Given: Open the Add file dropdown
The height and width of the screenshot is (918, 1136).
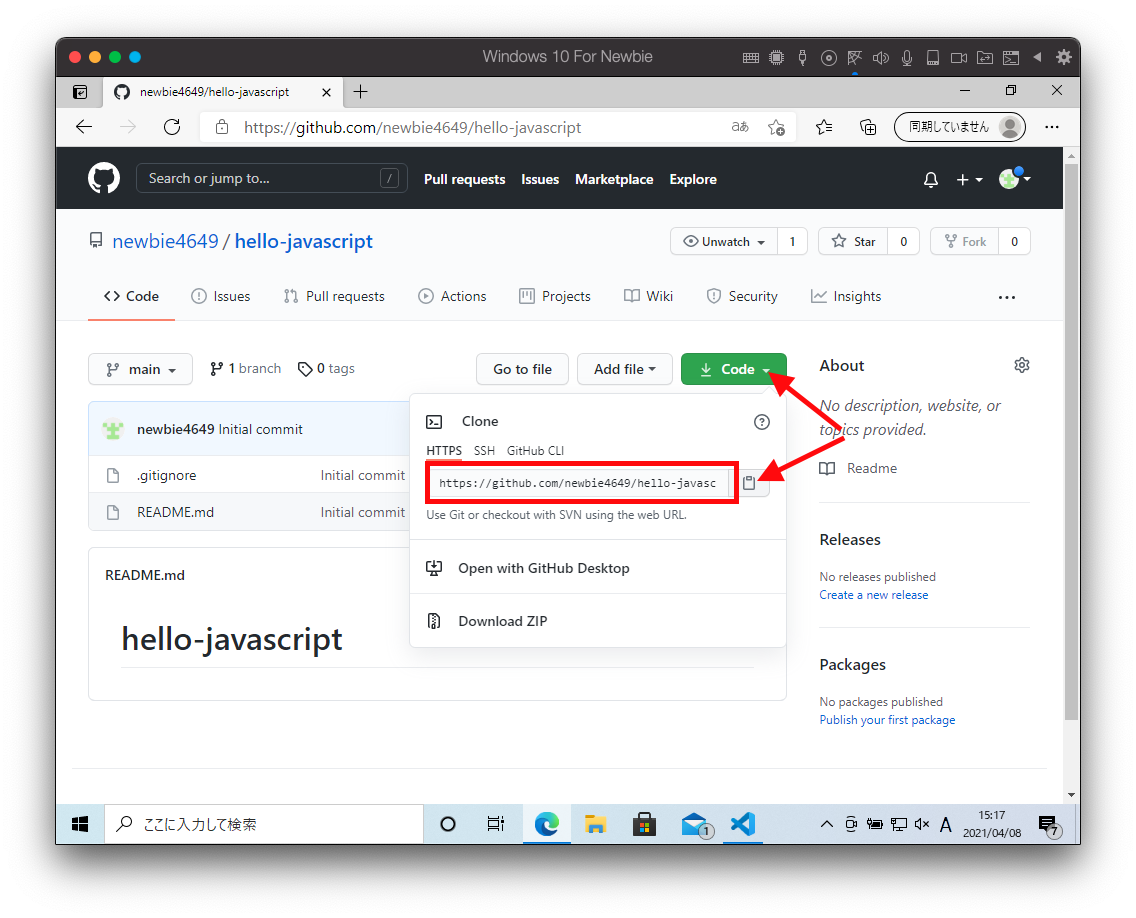Looking at the screenshot, I should [x=625, y=369].
